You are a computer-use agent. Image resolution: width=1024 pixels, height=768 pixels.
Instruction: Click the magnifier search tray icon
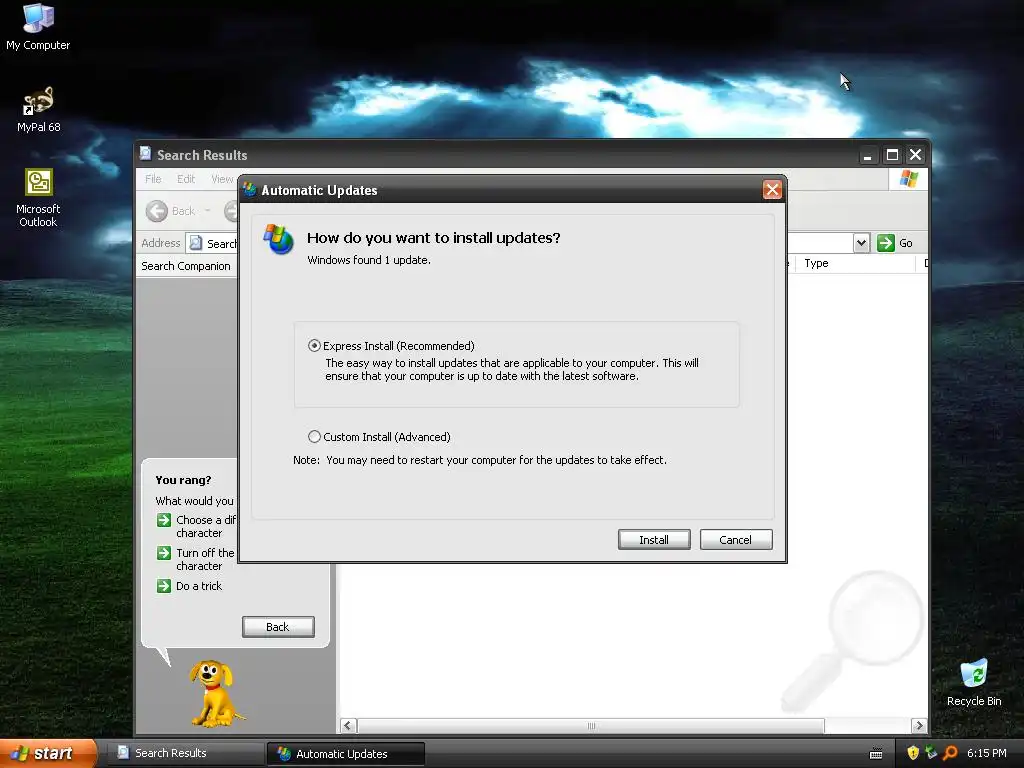950,753
